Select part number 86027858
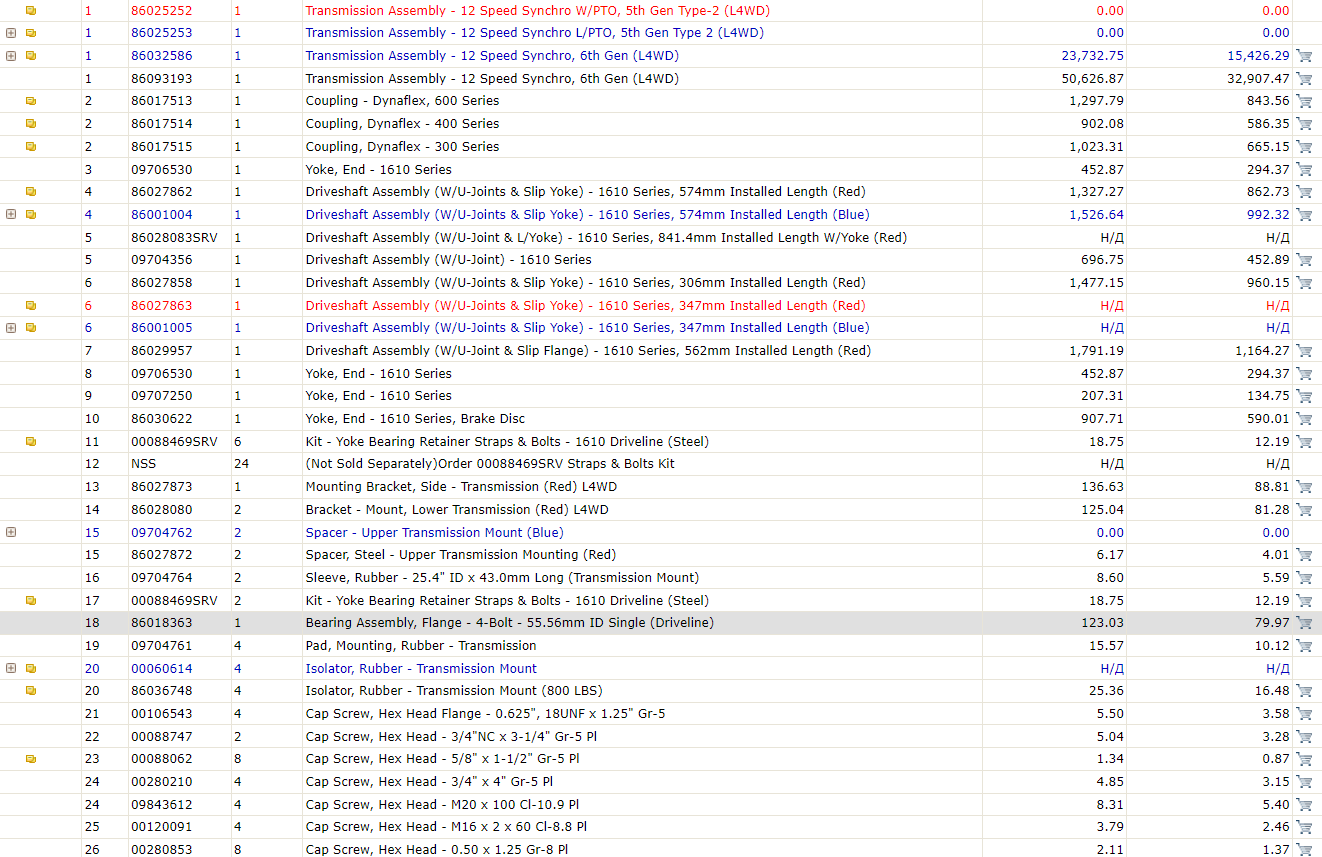Screen dimensions: 1322x857 (162, 283)
